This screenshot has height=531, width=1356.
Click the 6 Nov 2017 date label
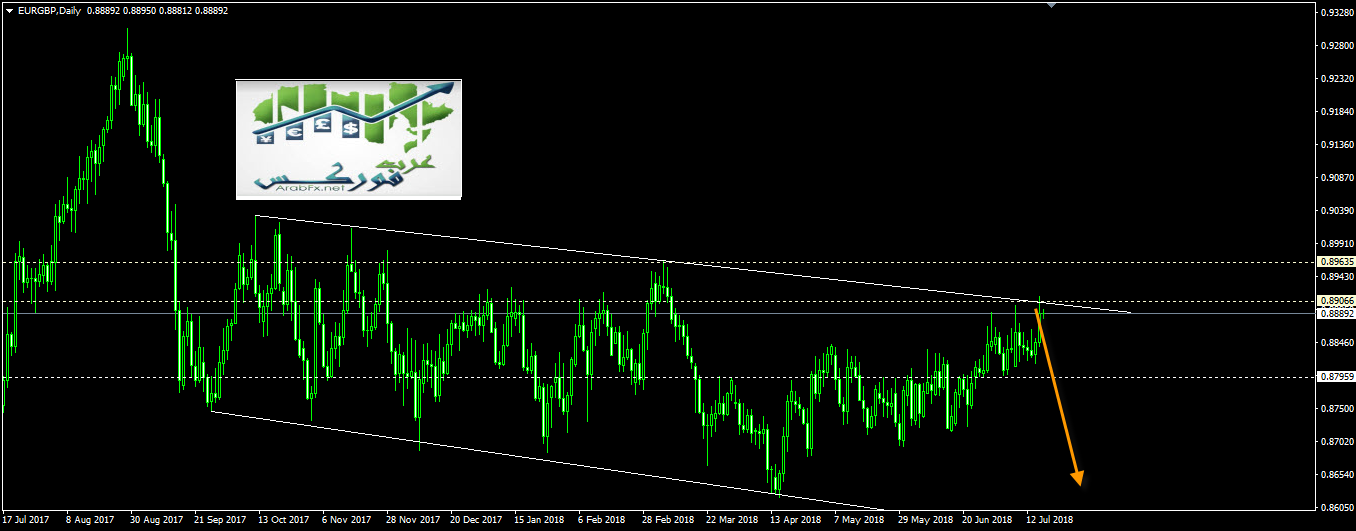tap(345, 520)
